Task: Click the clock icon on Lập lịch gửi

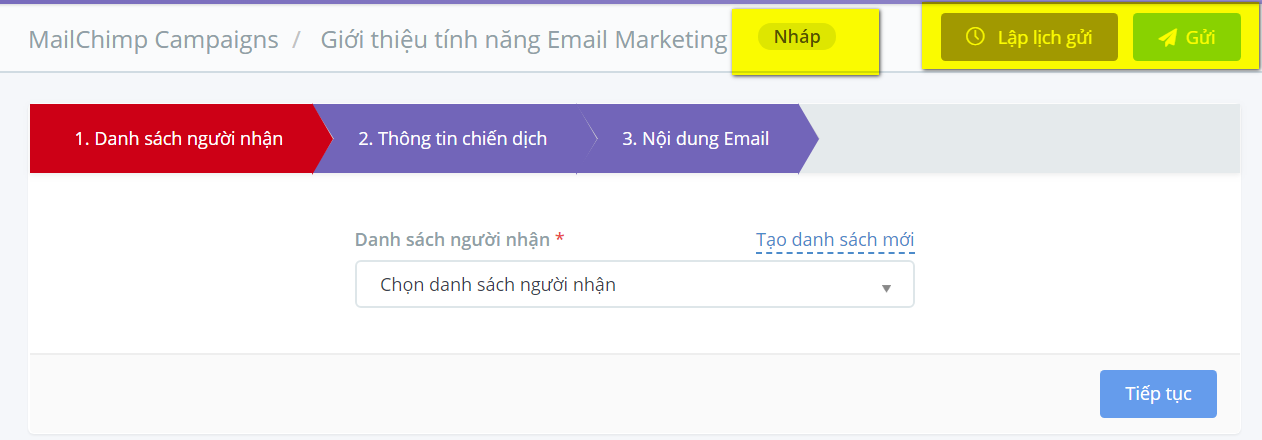Action: pos(975,37)
